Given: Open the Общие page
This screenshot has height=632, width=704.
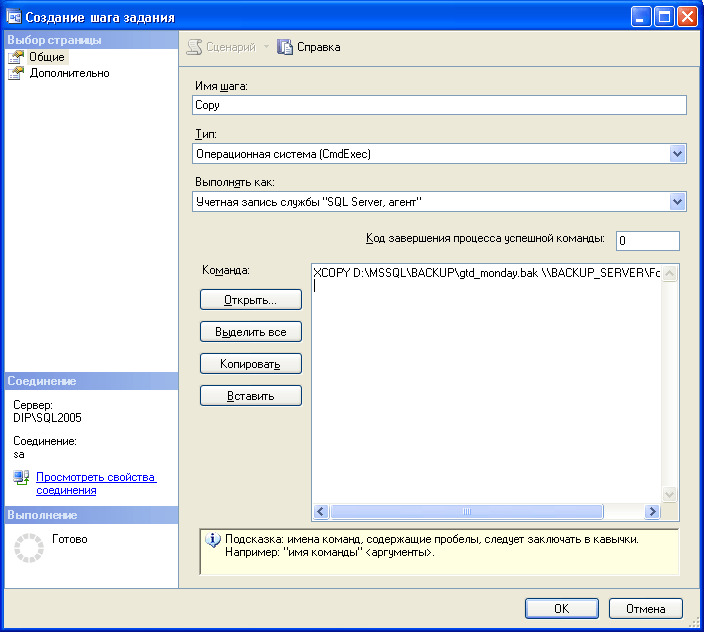Looking at the screenshot, I should point(47,57).
